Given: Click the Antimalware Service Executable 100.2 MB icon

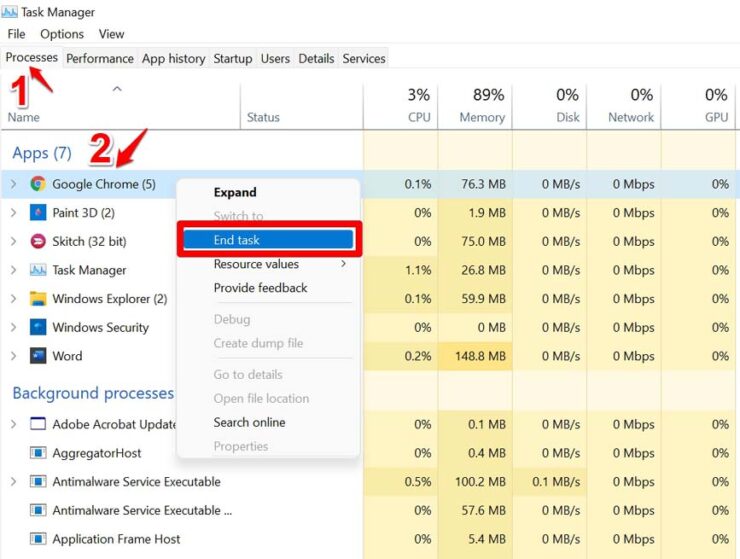Looking at the screenshot, I should click(38, 482).
